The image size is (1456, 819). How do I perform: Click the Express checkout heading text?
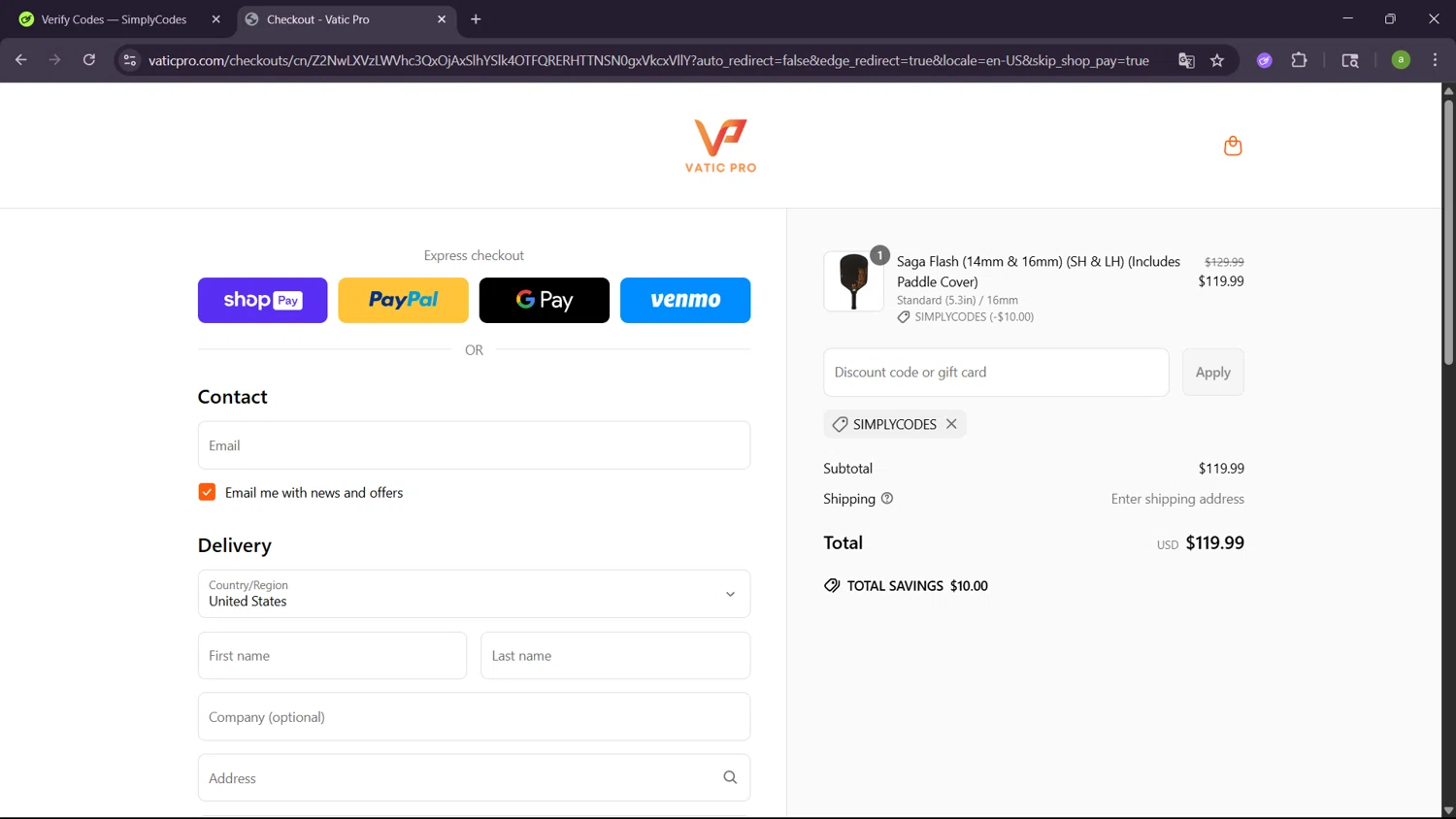[474, 255]
